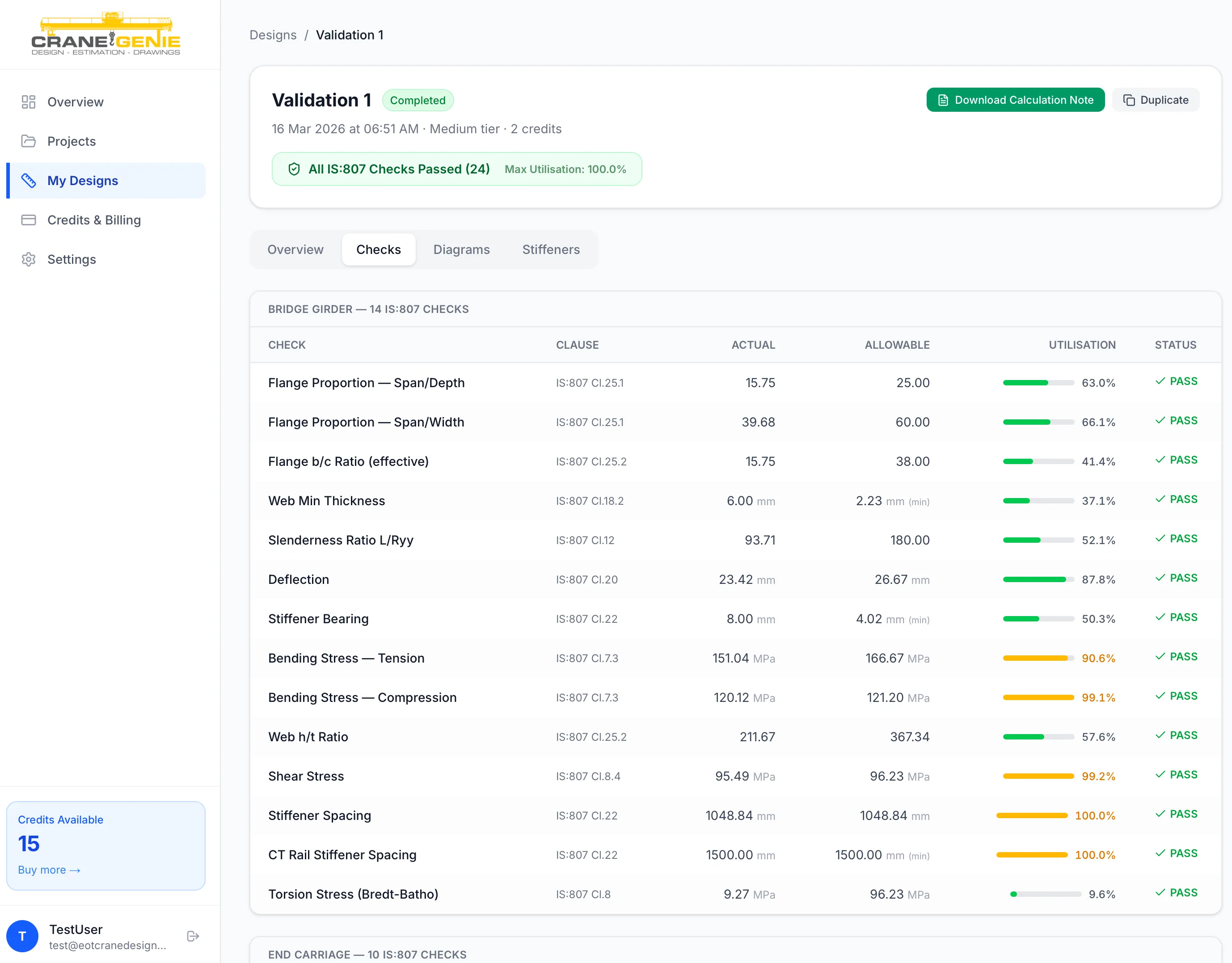
Task: Click clause 'IS:807 Cl.18.2' cell
Action: [590, 501]
